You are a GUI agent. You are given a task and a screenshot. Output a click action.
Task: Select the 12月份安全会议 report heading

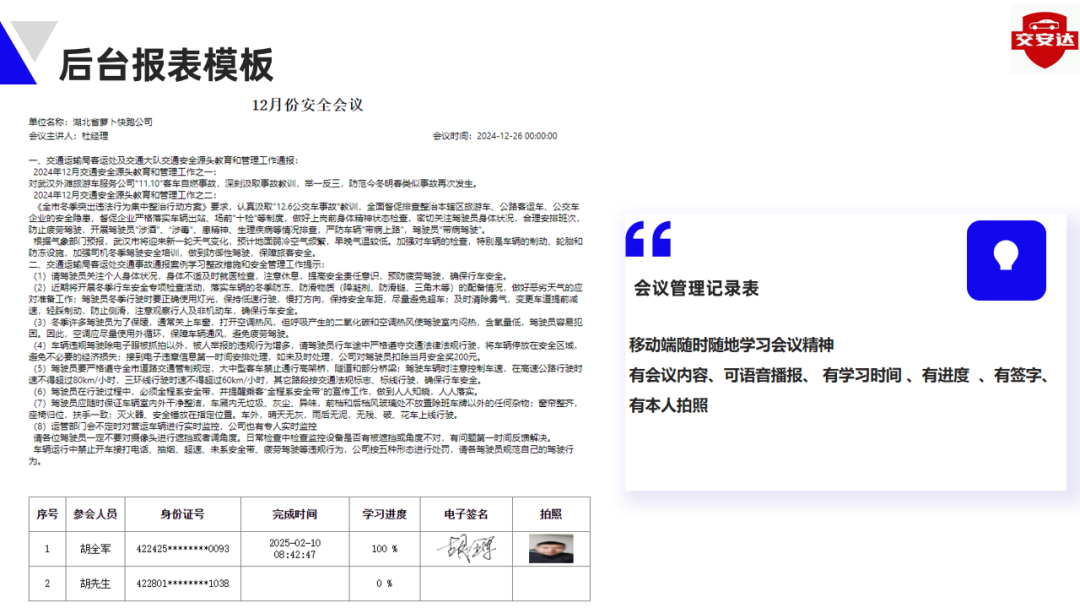(x=307, y=105)
